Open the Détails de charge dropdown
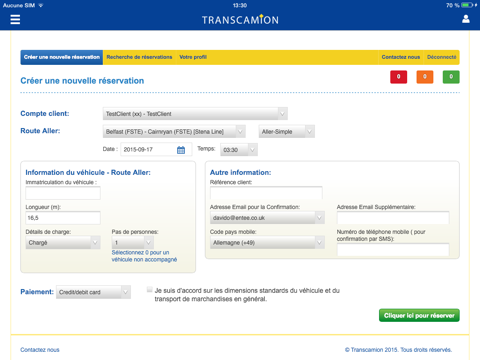 tap(63, 242)
